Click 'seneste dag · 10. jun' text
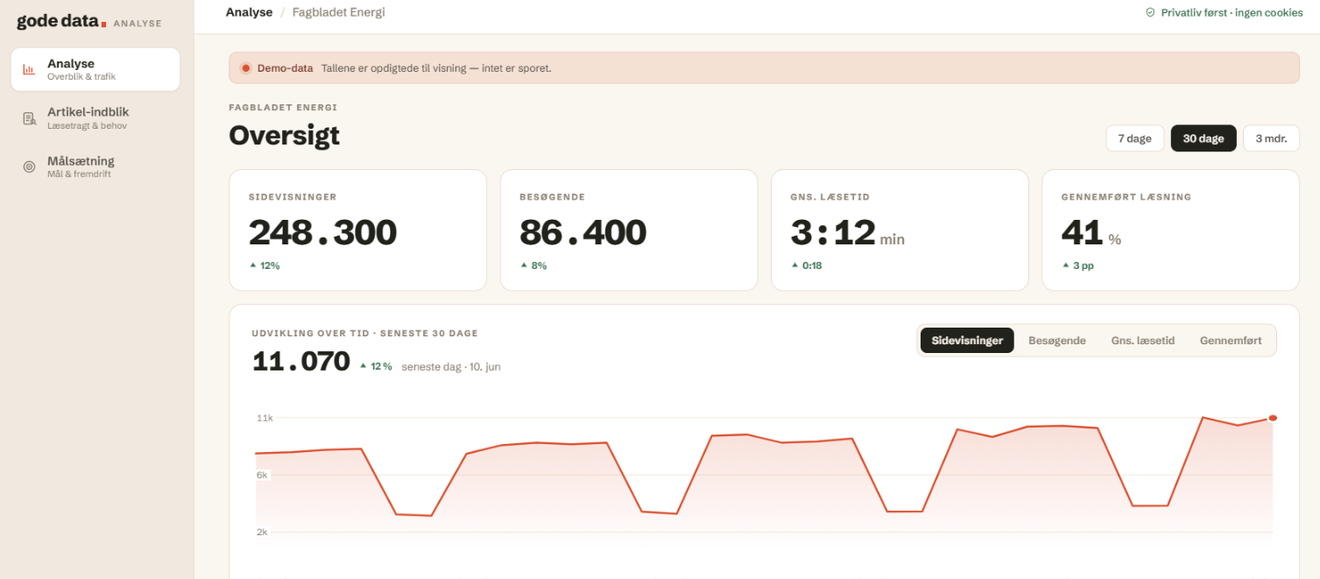The image size is (1320, 579). click(451, 367)
